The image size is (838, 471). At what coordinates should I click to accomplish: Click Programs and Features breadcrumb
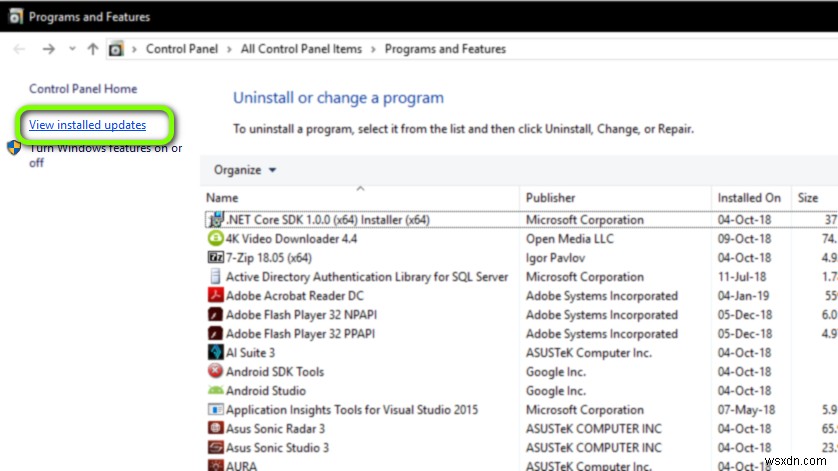click(x=445, y=49)
